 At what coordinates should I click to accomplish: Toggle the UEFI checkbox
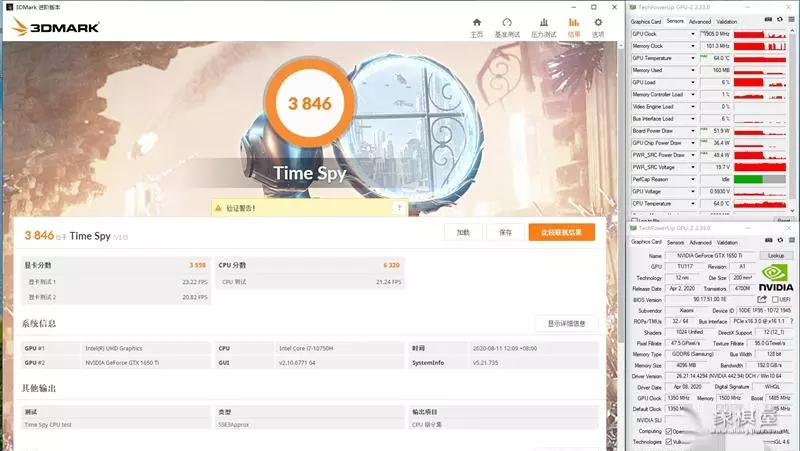click(x=773, y=299)
